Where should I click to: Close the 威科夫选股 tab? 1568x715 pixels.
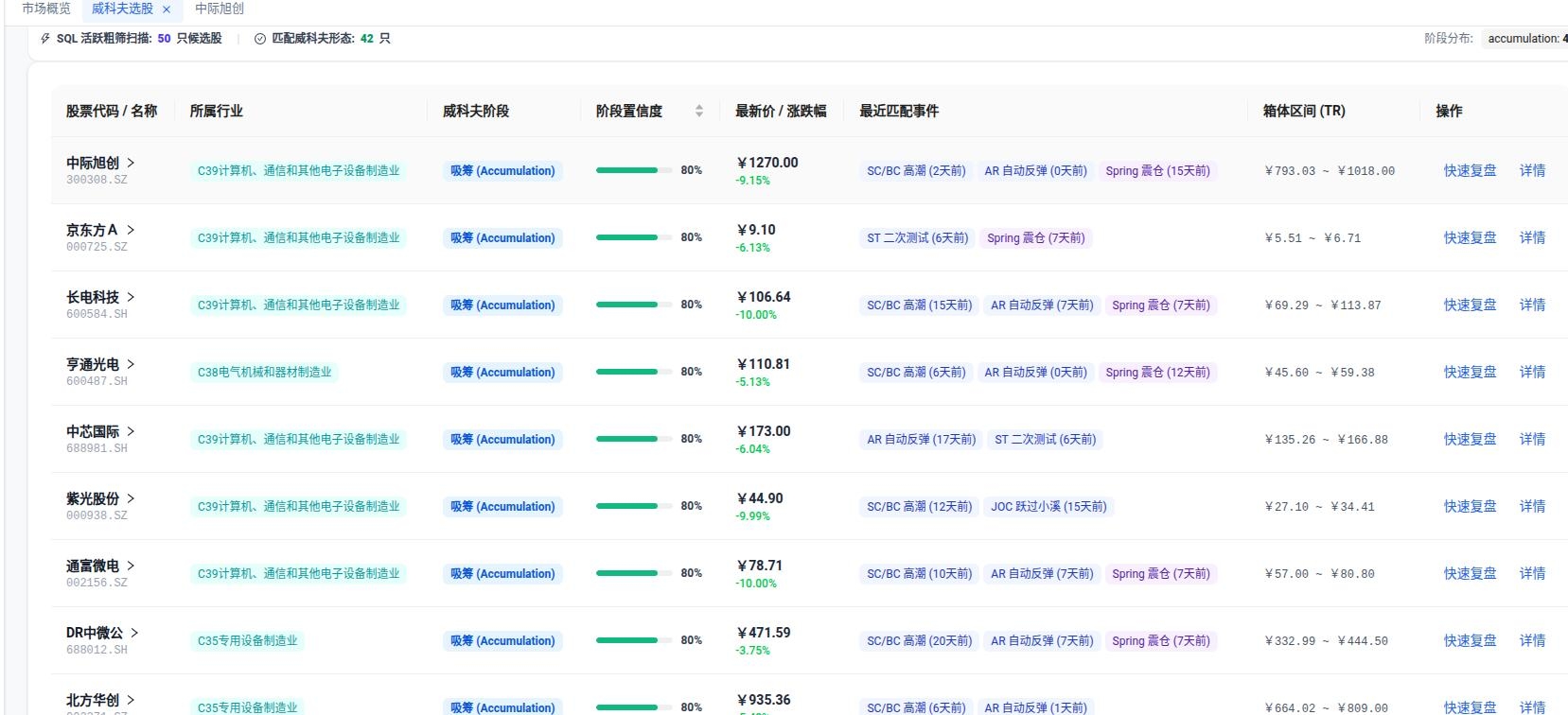(x=167, y=9)
